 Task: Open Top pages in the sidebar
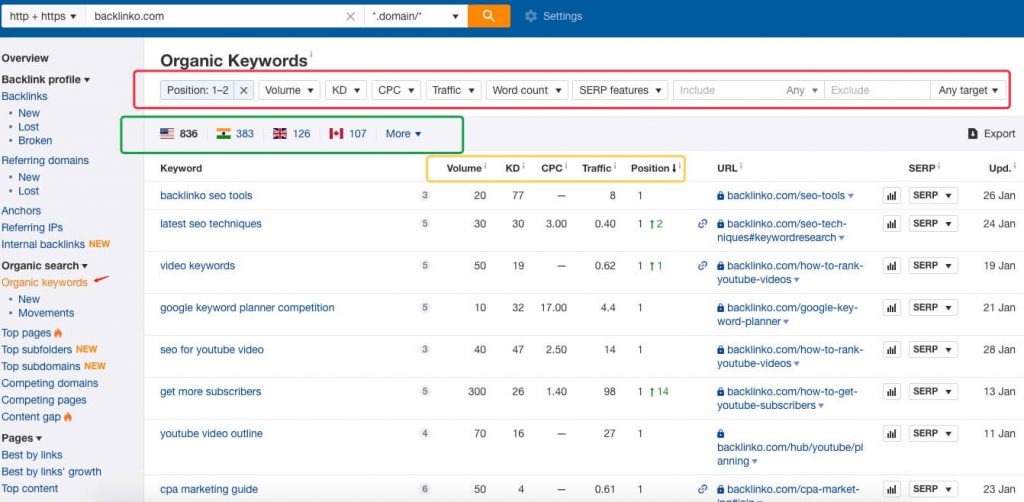point(26,333)
